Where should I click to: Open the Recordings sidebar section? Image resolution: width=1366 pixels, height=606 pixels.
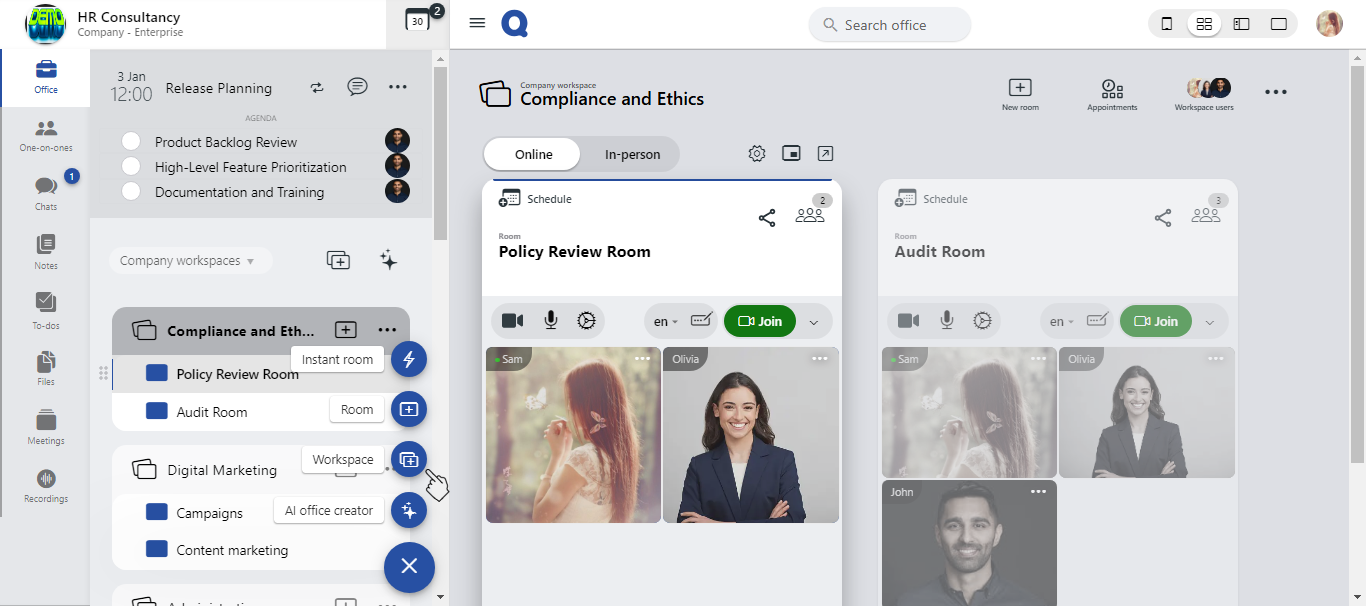pos(45,485)
